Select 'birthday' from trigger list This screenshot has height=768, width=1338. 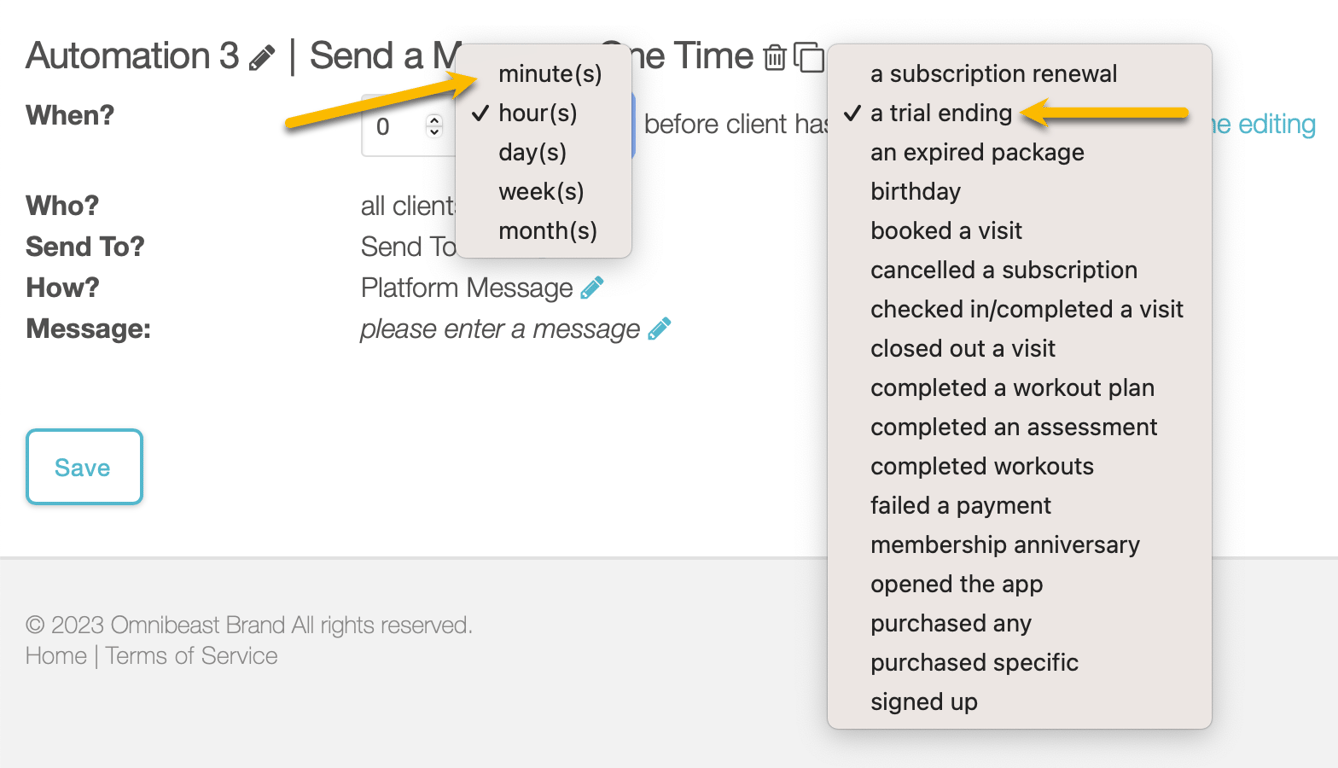[x=915, y=191]
